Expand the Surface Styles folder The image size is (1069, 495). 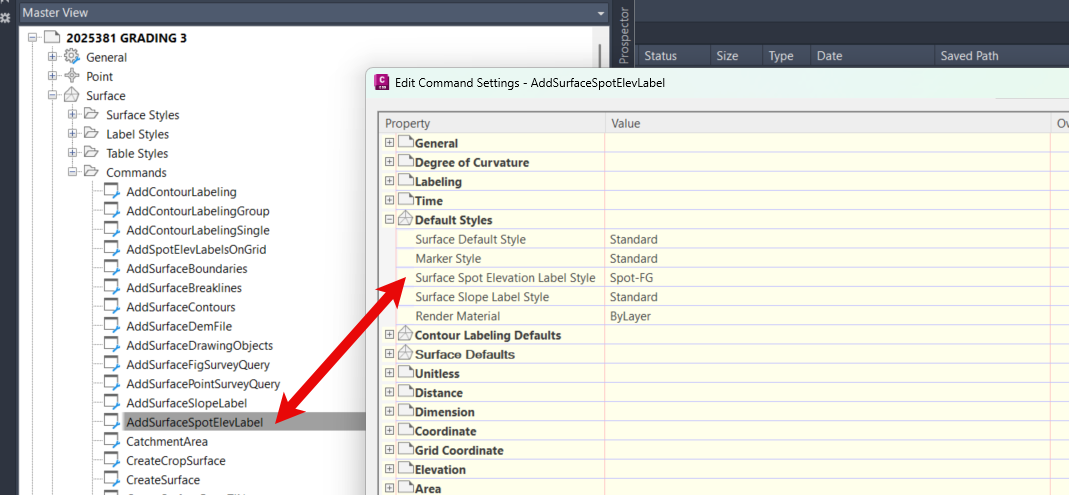[x=72, y=115]
